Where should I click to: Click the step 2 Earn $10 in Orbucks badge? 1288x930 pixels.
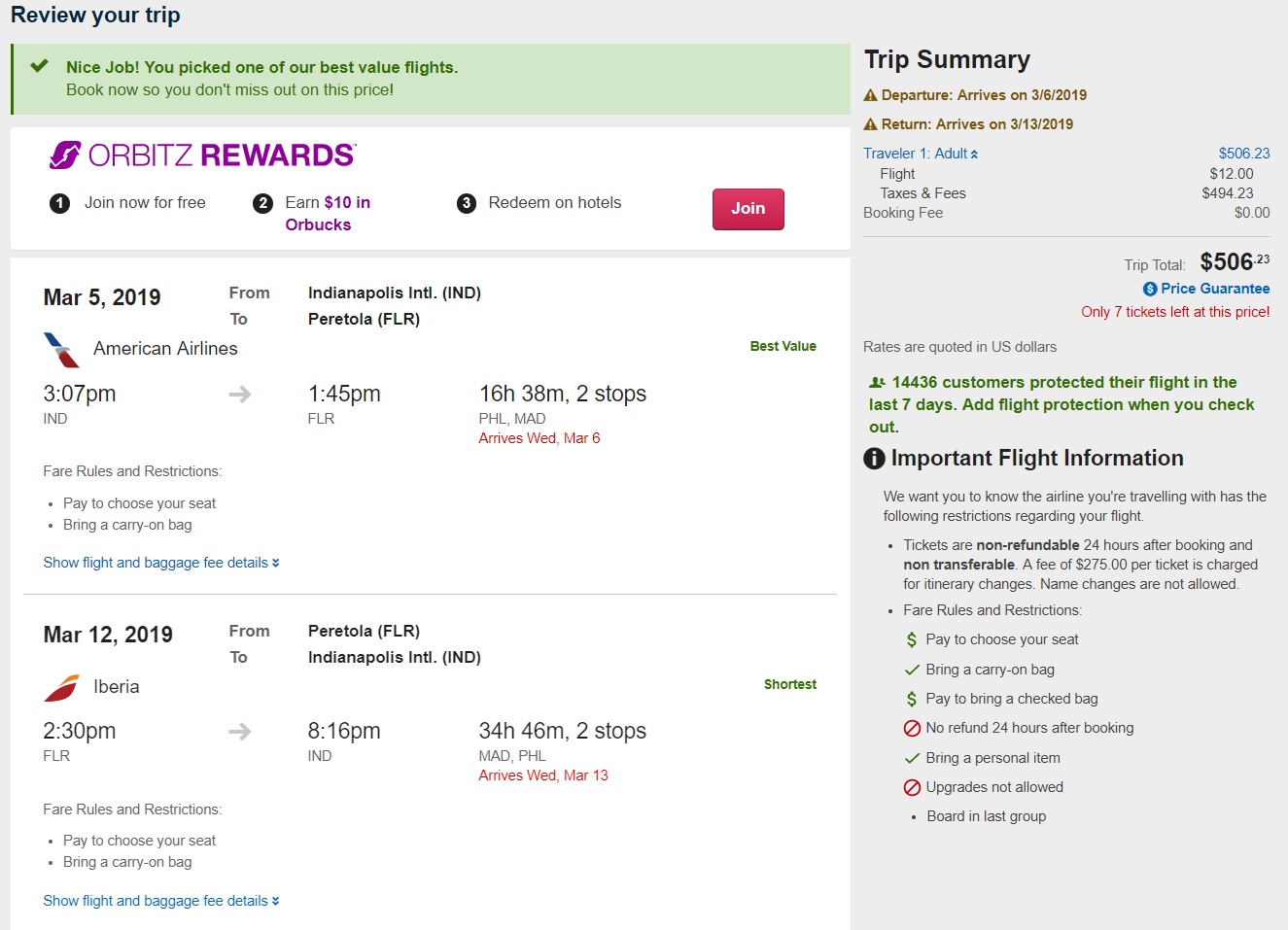262,203
